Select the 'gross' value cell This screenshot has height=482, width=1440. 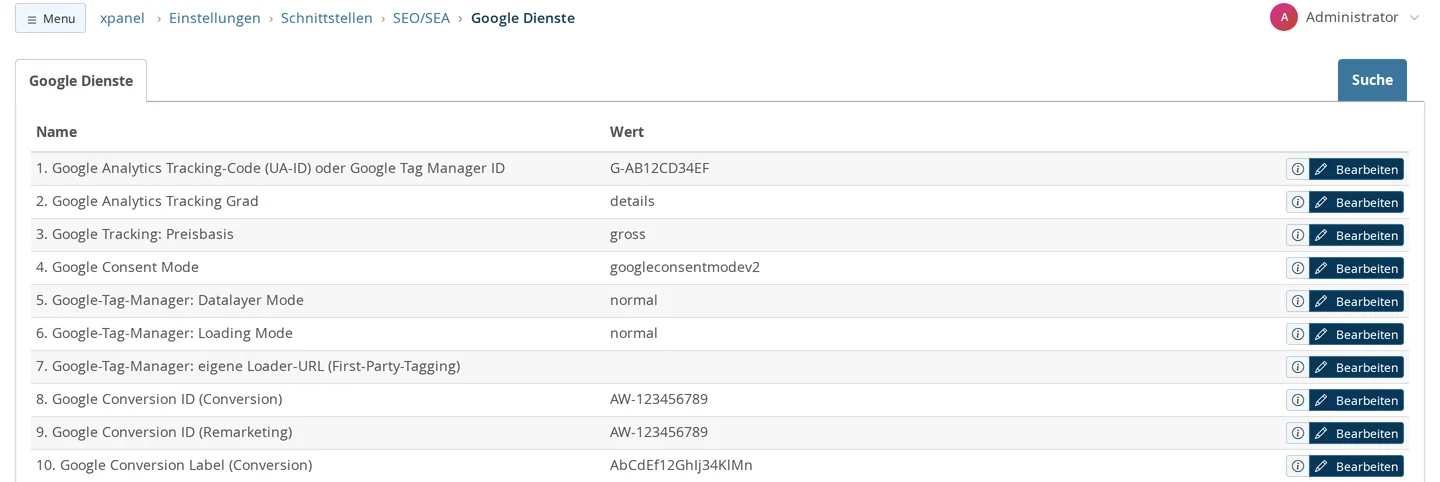628,234
